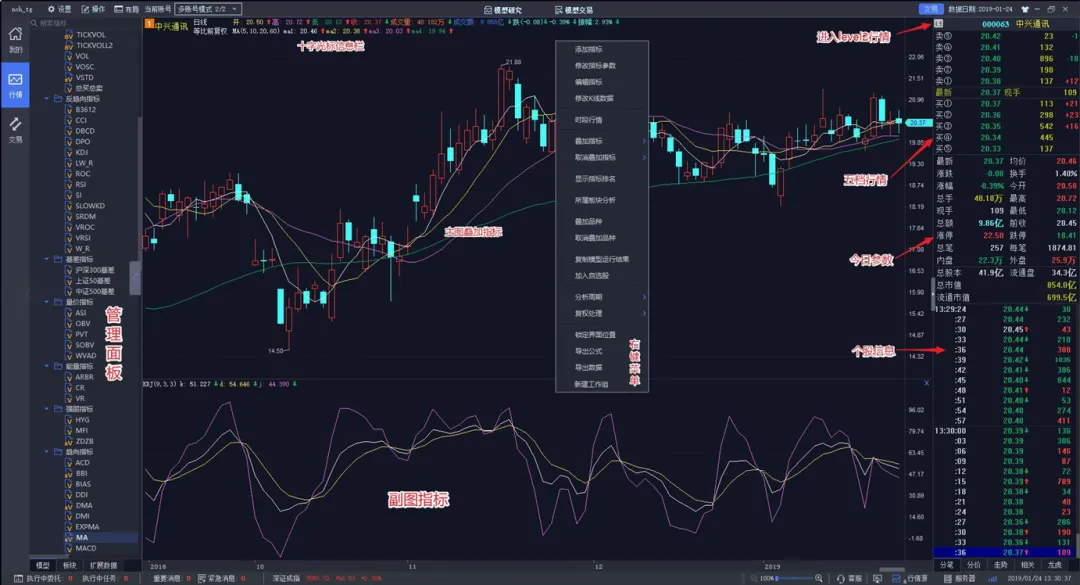Screen dimensions: 1080x585
Task: Open the 我的 home icon in sidebar
Action: (15, 34)
